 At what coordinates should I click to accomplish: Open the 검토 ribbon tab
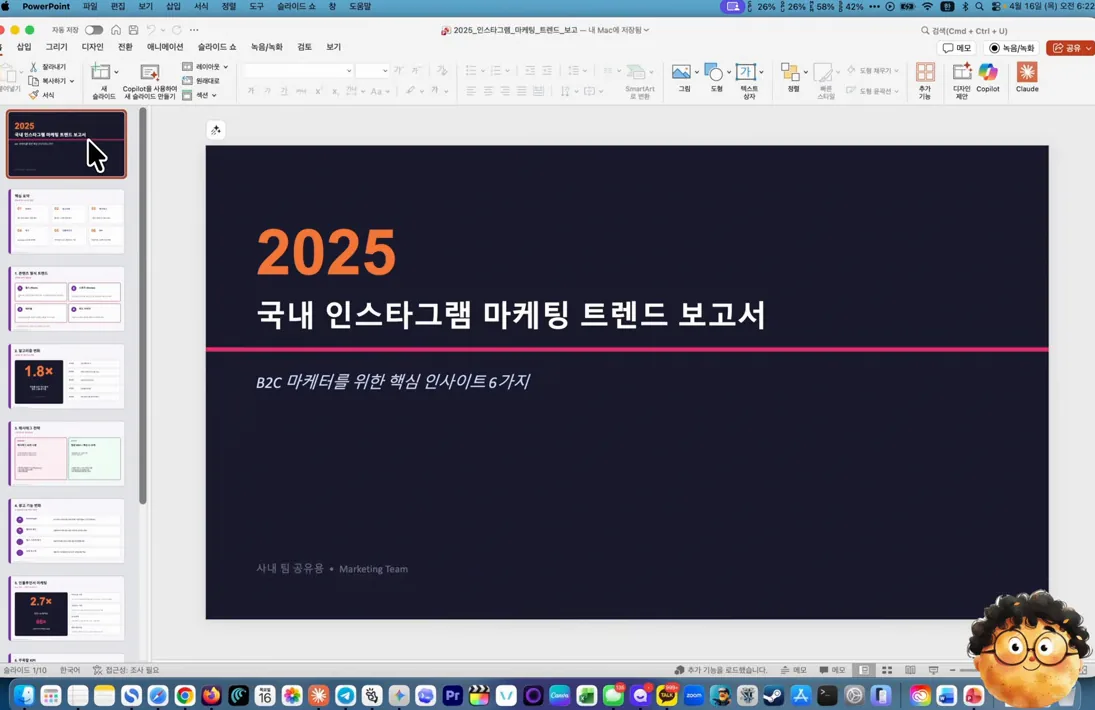tap(304, 47)
